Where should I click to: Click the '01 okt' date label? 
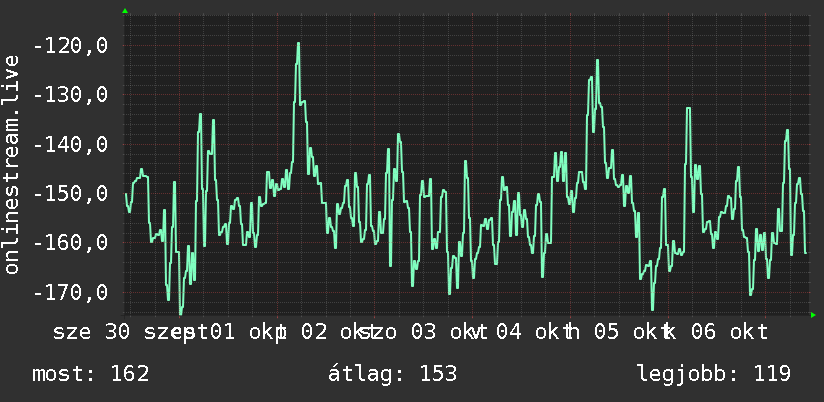pos(246,333)
